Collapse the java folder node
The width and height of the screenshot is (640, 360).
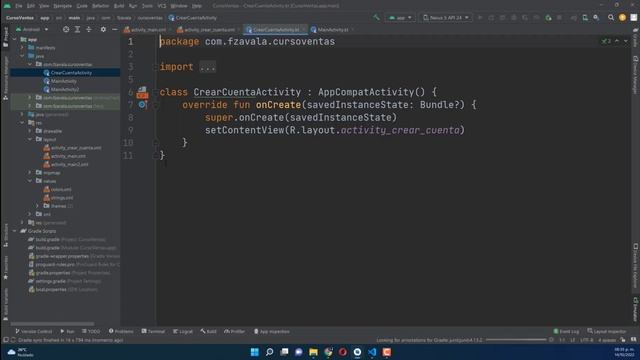(22, 56)
